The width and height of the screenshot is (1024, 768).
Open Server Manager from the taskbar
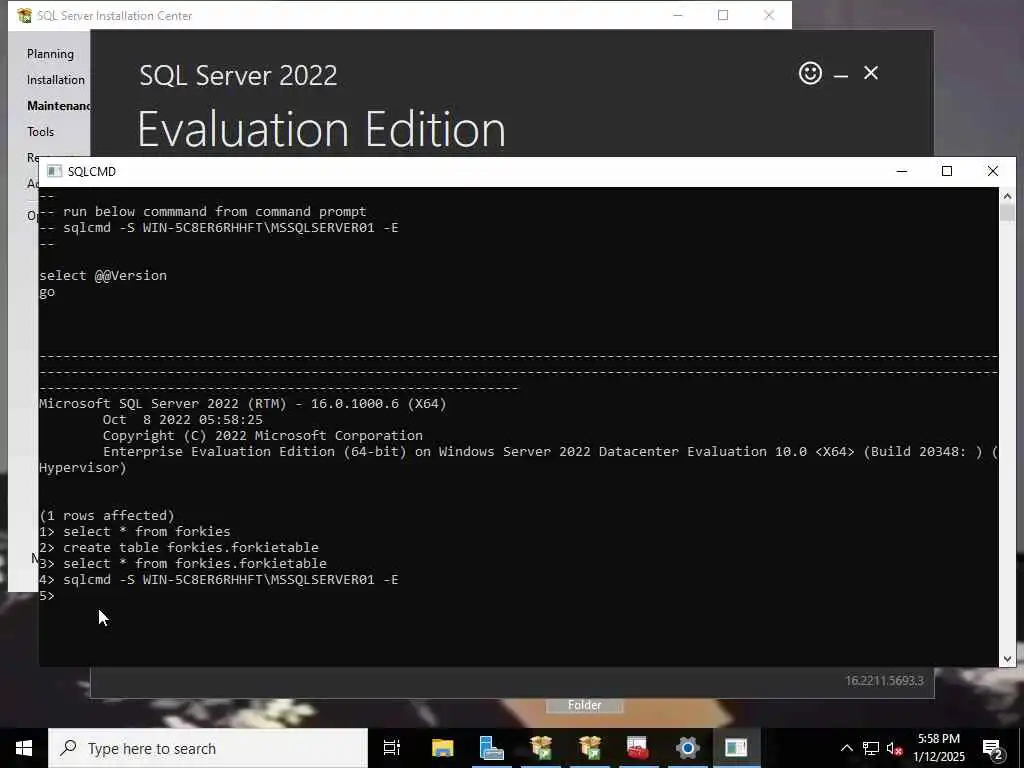tap(491, 748)
